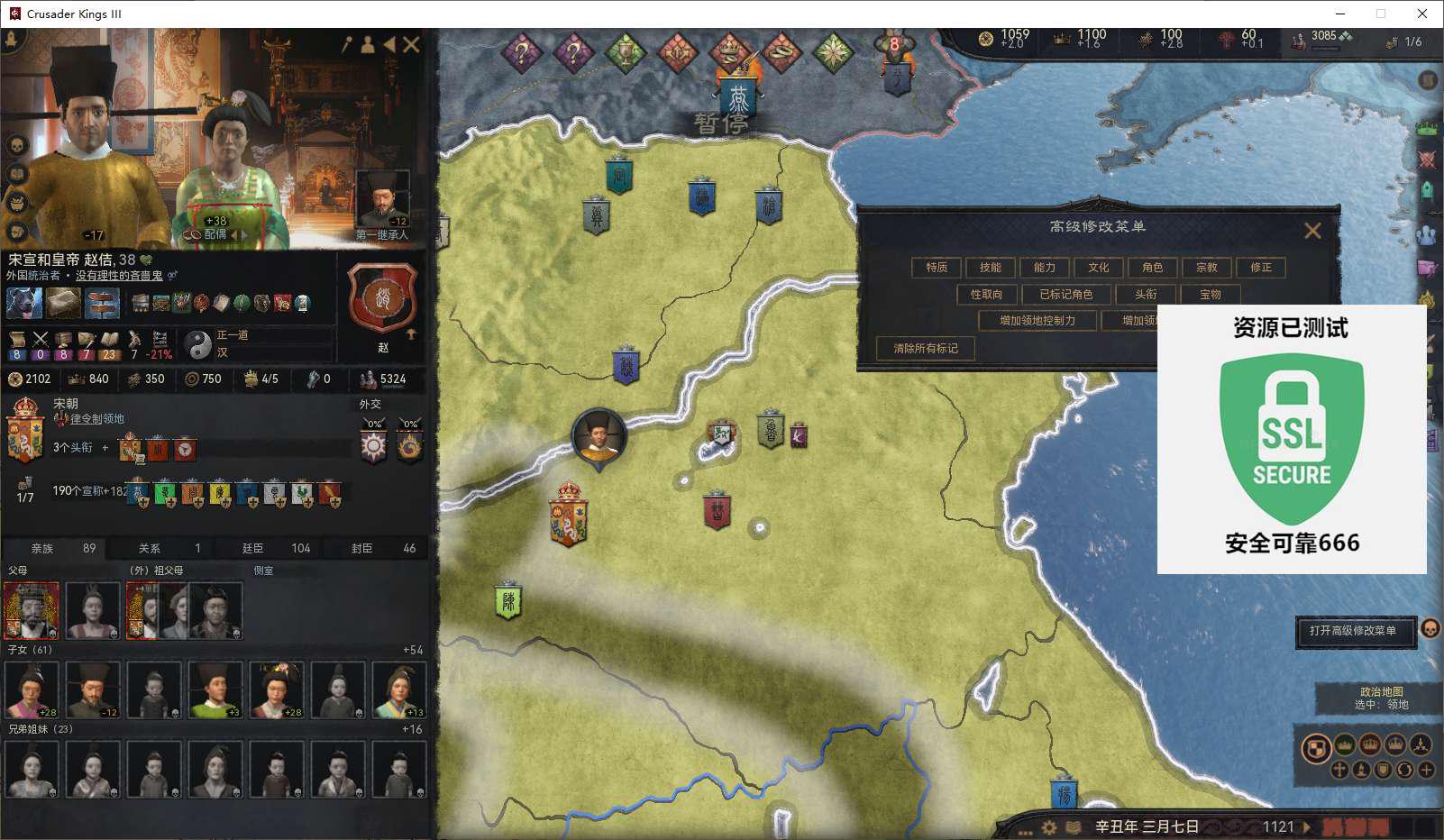Expand the 3个头衔 titles list
The height and width of the screenshot is (840, 1444).
tap(105, 448)
